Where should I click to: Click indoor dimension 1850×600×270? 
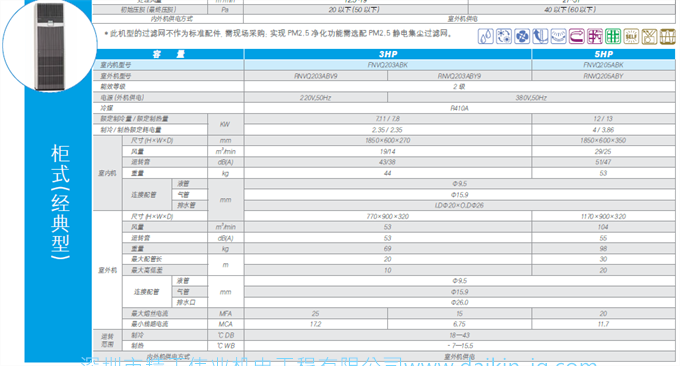(388, 141)
